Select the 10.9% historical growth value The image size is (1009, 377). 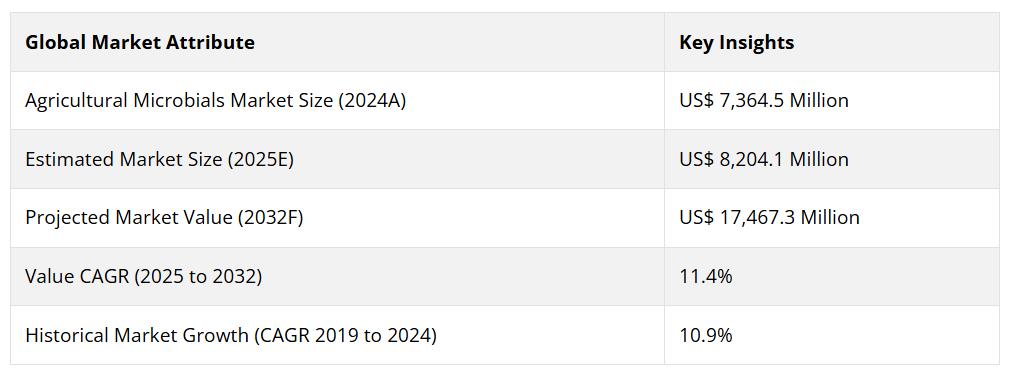[x=706, y=335]
